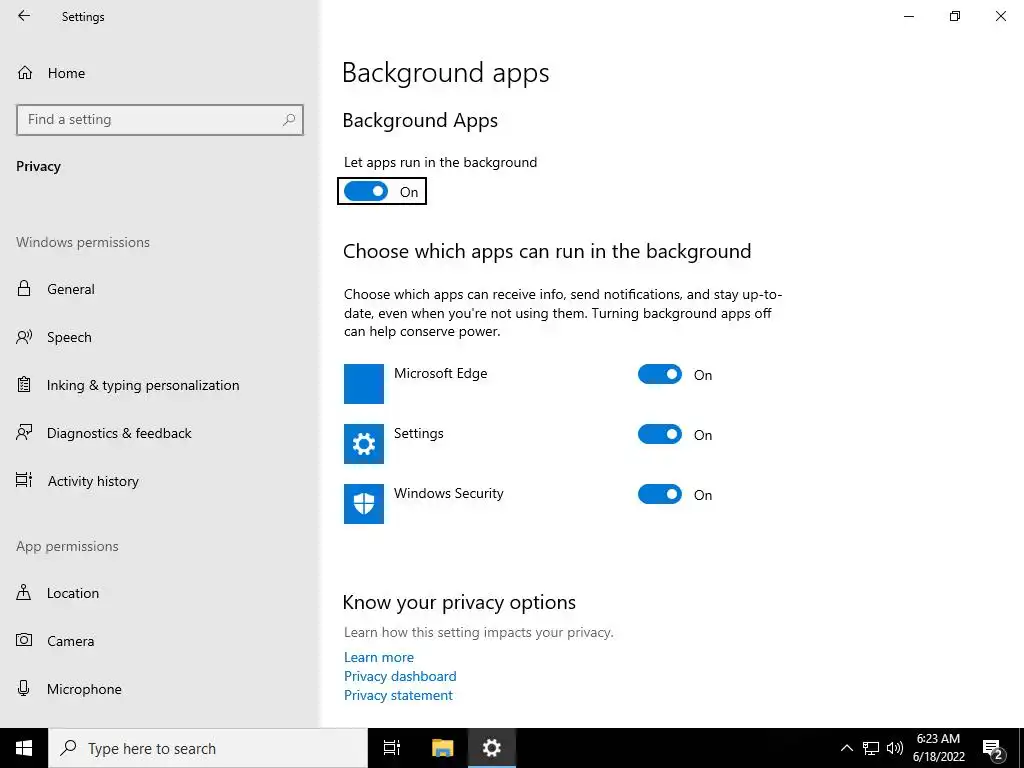
Task: Open the Privacy statement link
Action: click(398, 696)
